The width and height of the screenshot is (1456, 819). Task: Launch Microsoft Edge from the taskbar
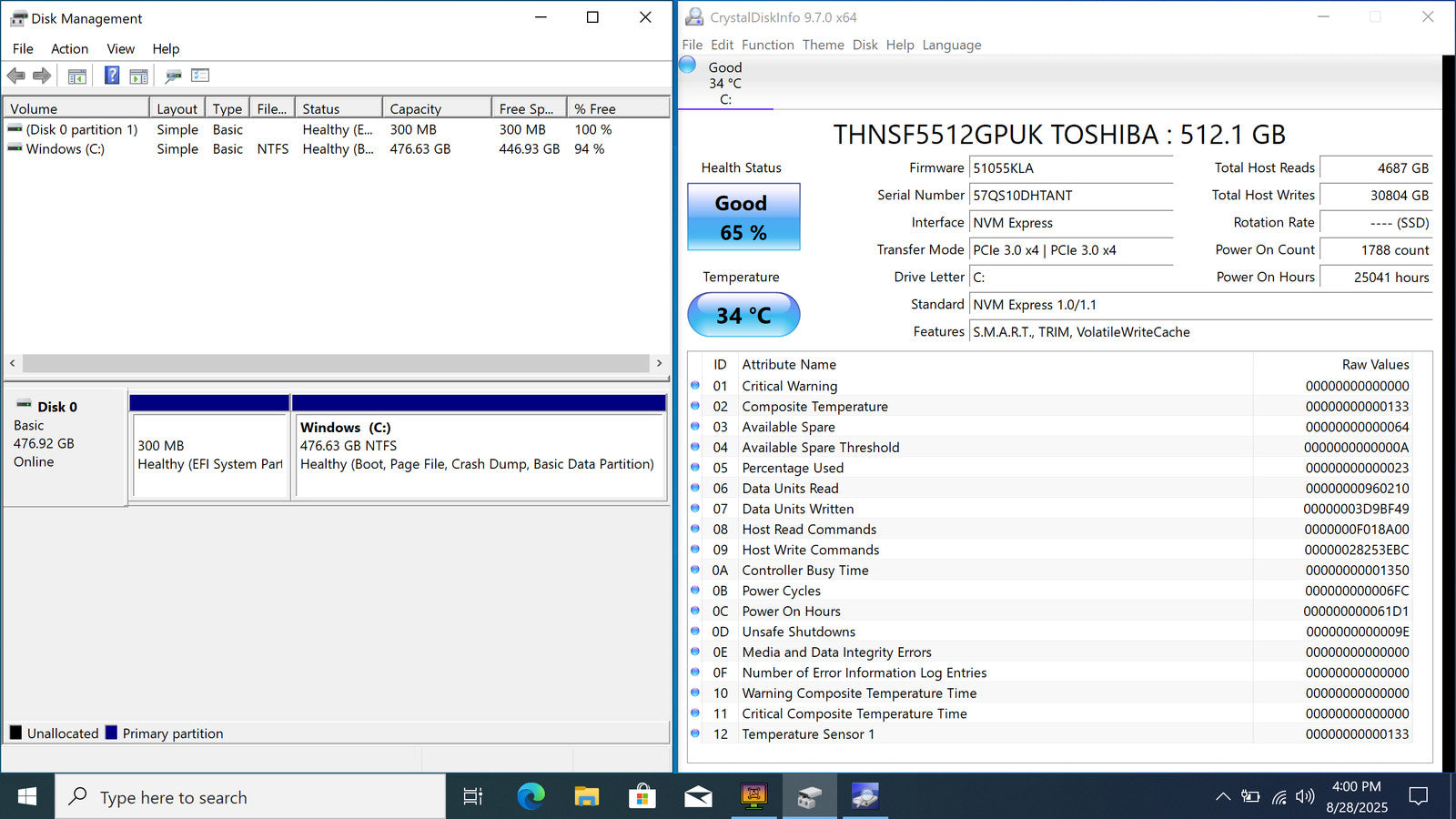point(531,797)
